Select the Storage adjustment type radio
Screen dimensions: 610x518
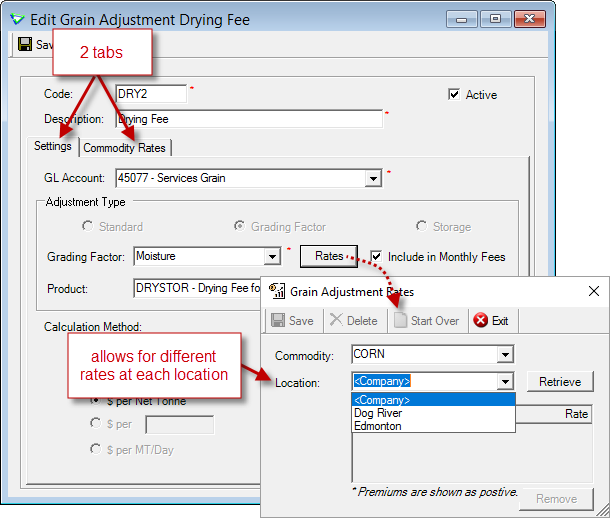pyautogui.click(x=421, y=226)
